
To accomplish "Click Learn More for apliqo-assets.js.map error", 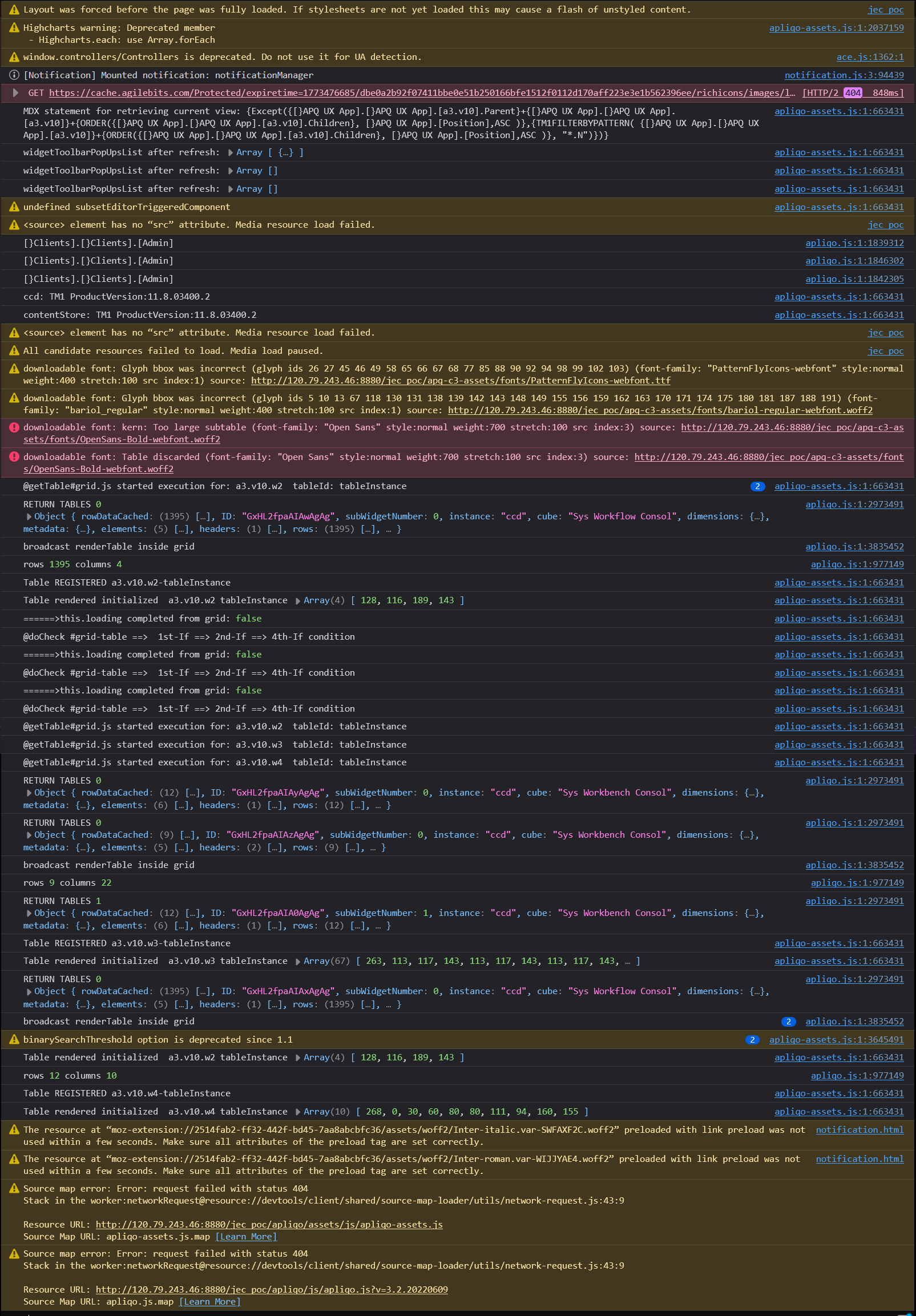I will [246, 1236].
